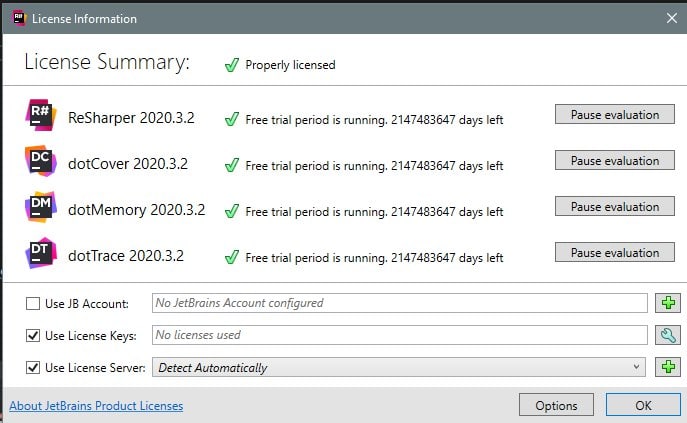This screenshot has width=687, height=423.
Task: Click ReSharper's free trial days left text
Action: tap(374, 120)
